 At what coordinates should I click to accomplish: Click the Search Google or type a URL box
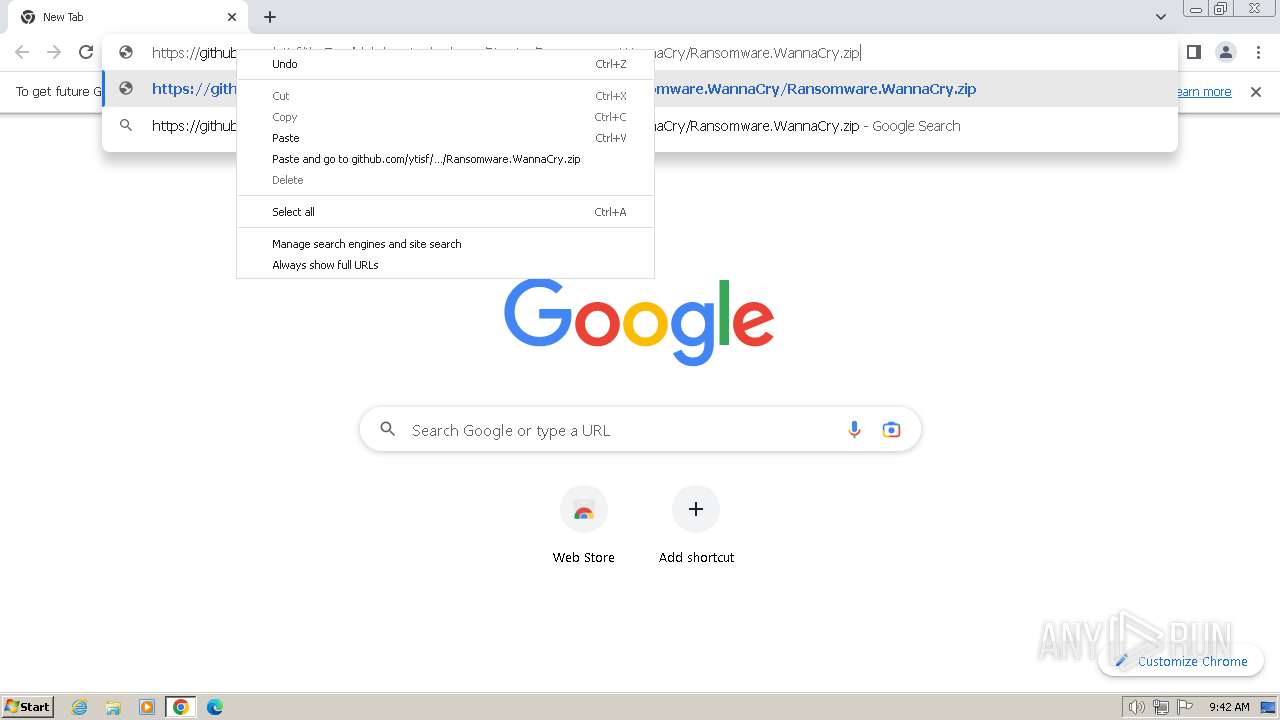coord(640,430)
